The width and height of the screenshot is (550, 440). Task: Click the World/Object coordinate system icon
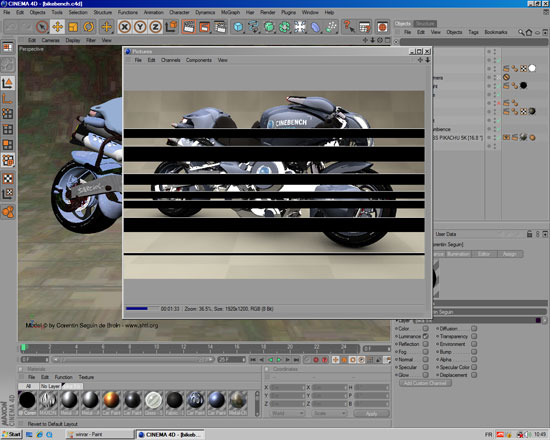click(171, 27)
